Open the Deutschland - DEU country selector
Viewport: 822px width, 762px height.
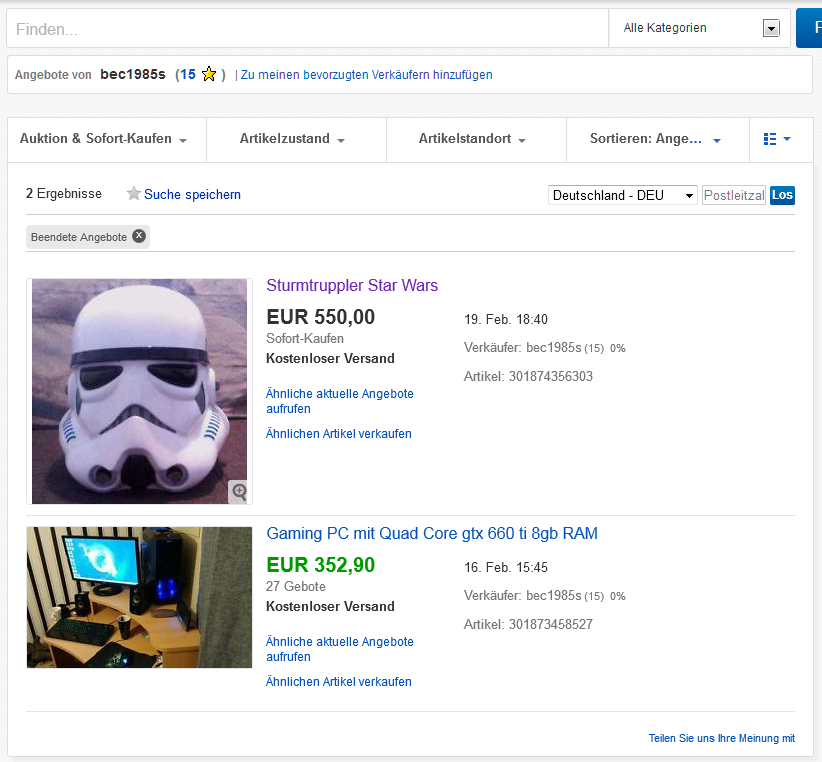[x=623, y=195]
